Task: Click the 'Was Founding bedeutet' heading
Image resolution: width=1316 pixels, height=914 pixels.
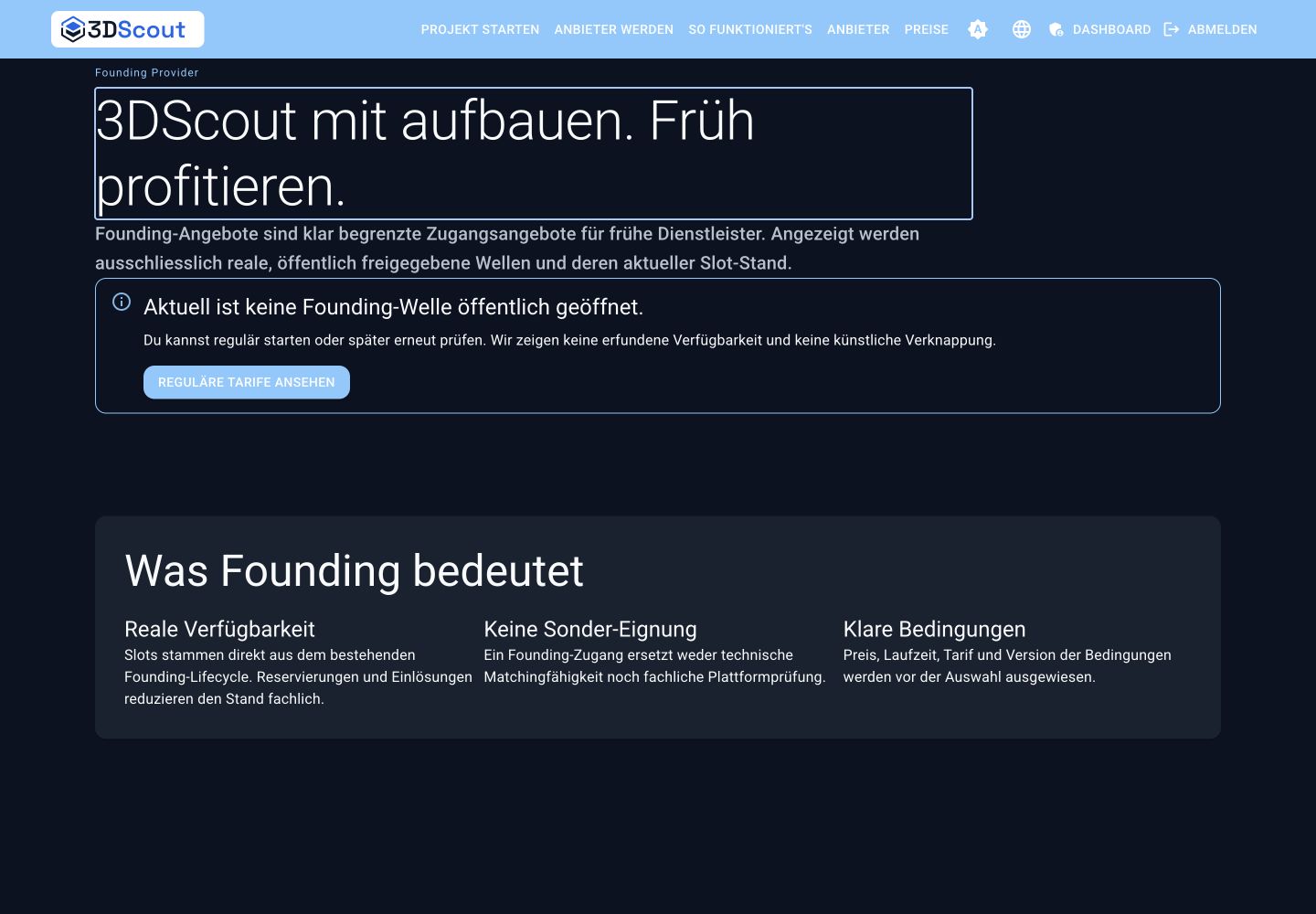Action: (x=354, y=571)
